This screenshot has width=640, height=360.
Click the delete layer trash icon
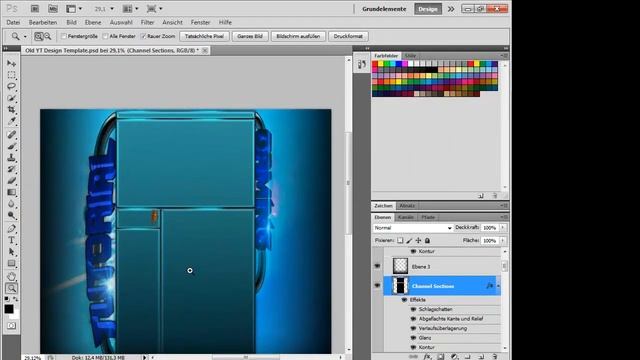[x=495, y=356]
